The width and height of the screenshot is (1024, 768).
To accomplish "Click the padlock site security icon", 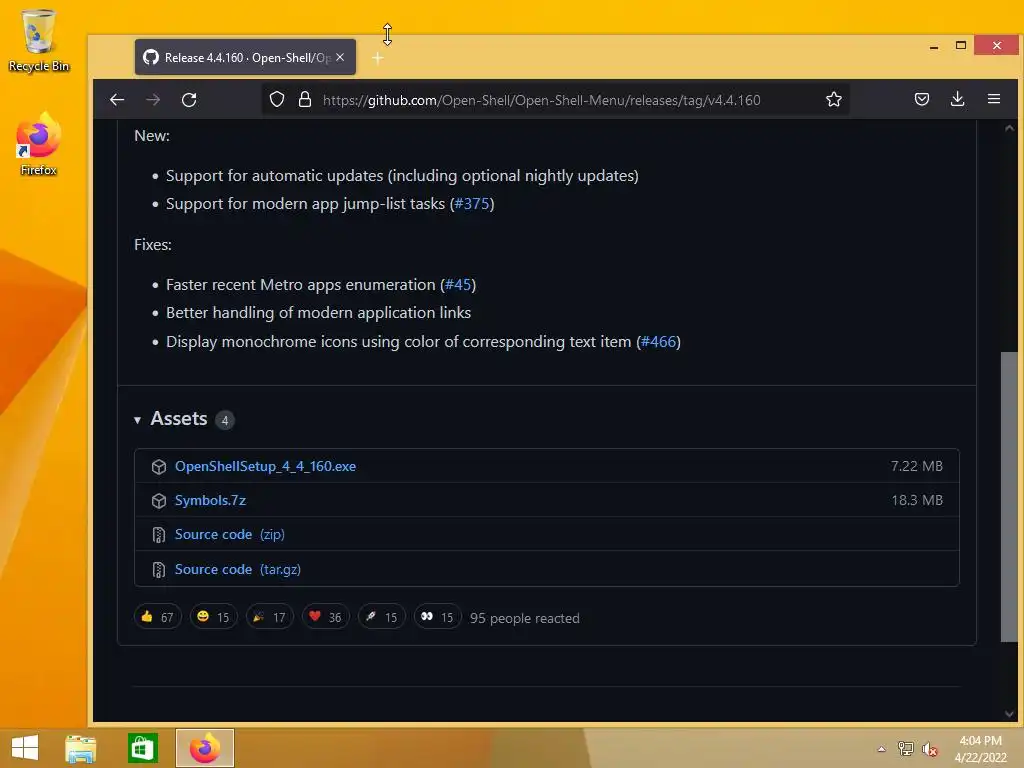I will point(305,99).
